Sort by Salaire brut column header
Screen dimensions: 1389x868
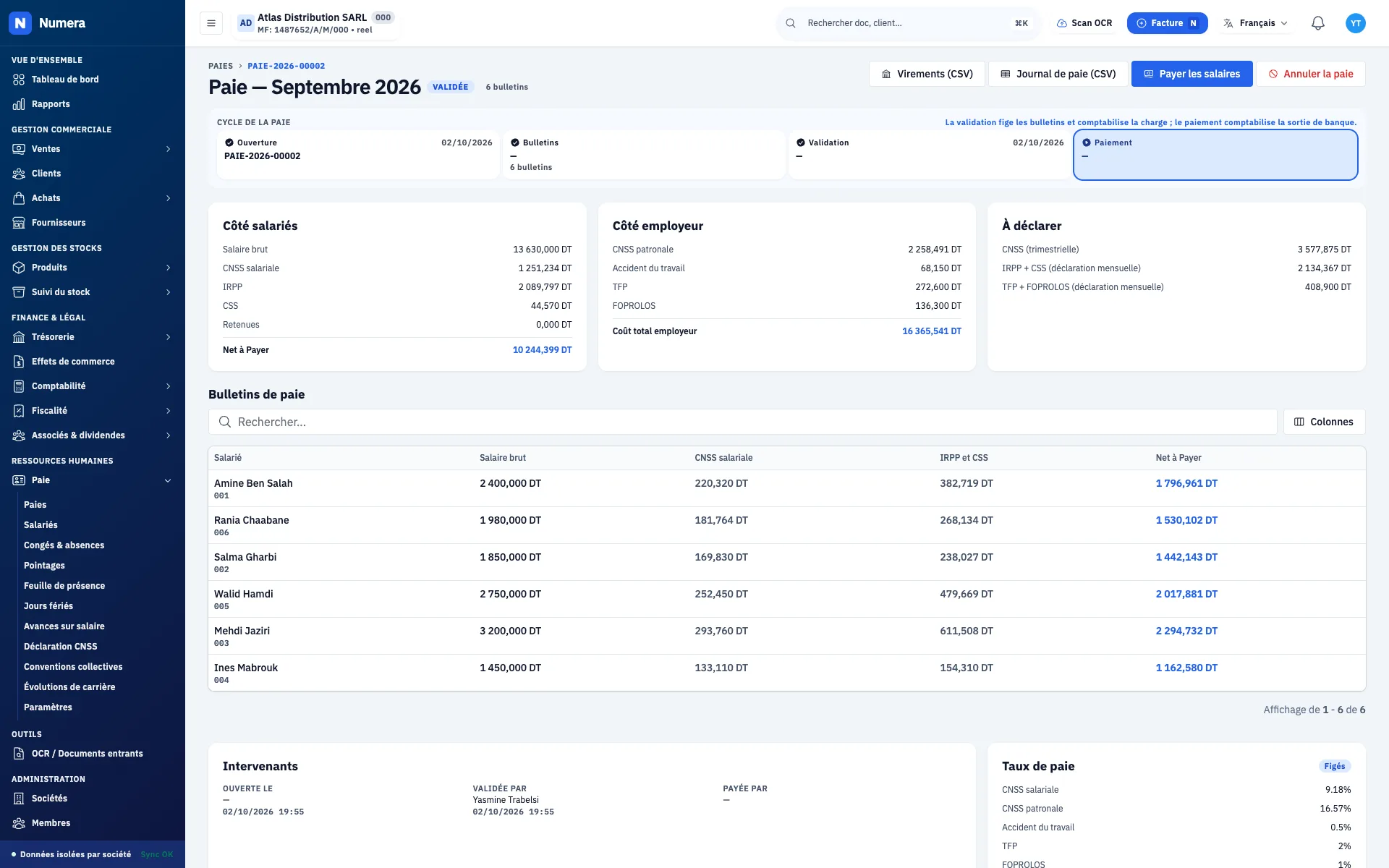pyautogui.click(x=503, y=458)
